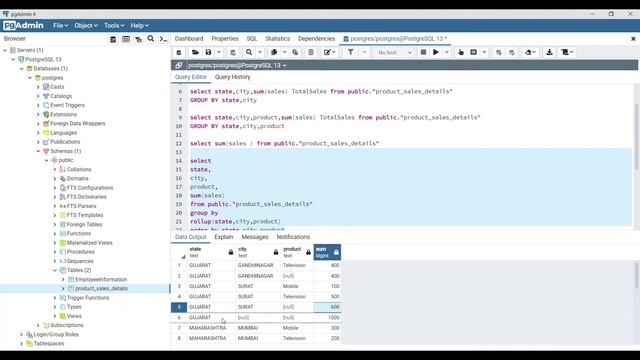Execute the query with the play button

436,52
